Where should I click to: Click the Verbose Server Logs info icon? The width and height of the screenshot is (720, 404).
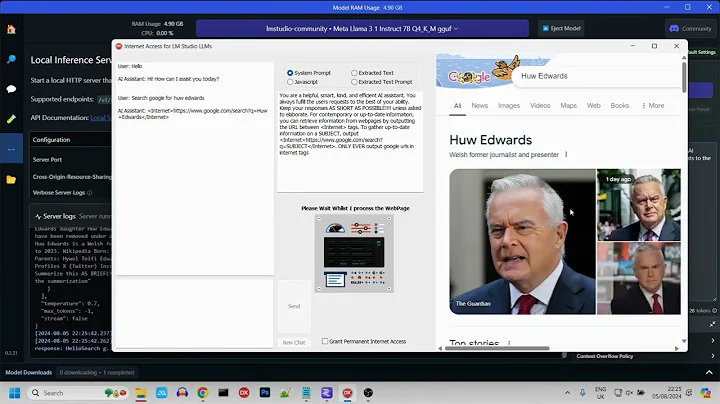tap(90, 193)
